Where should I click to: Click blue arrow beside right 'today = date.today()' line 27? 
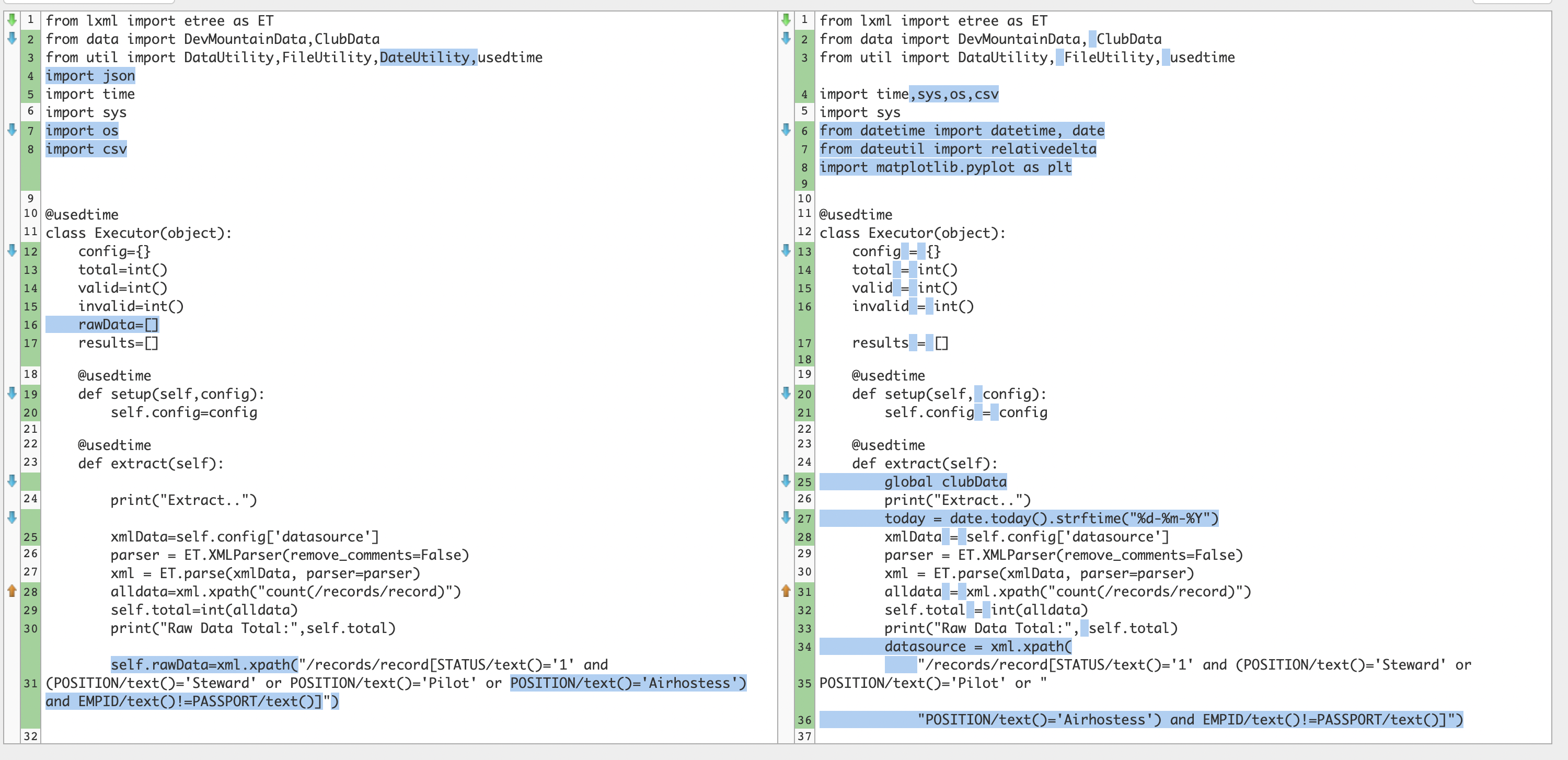click(x=786, y=518)
